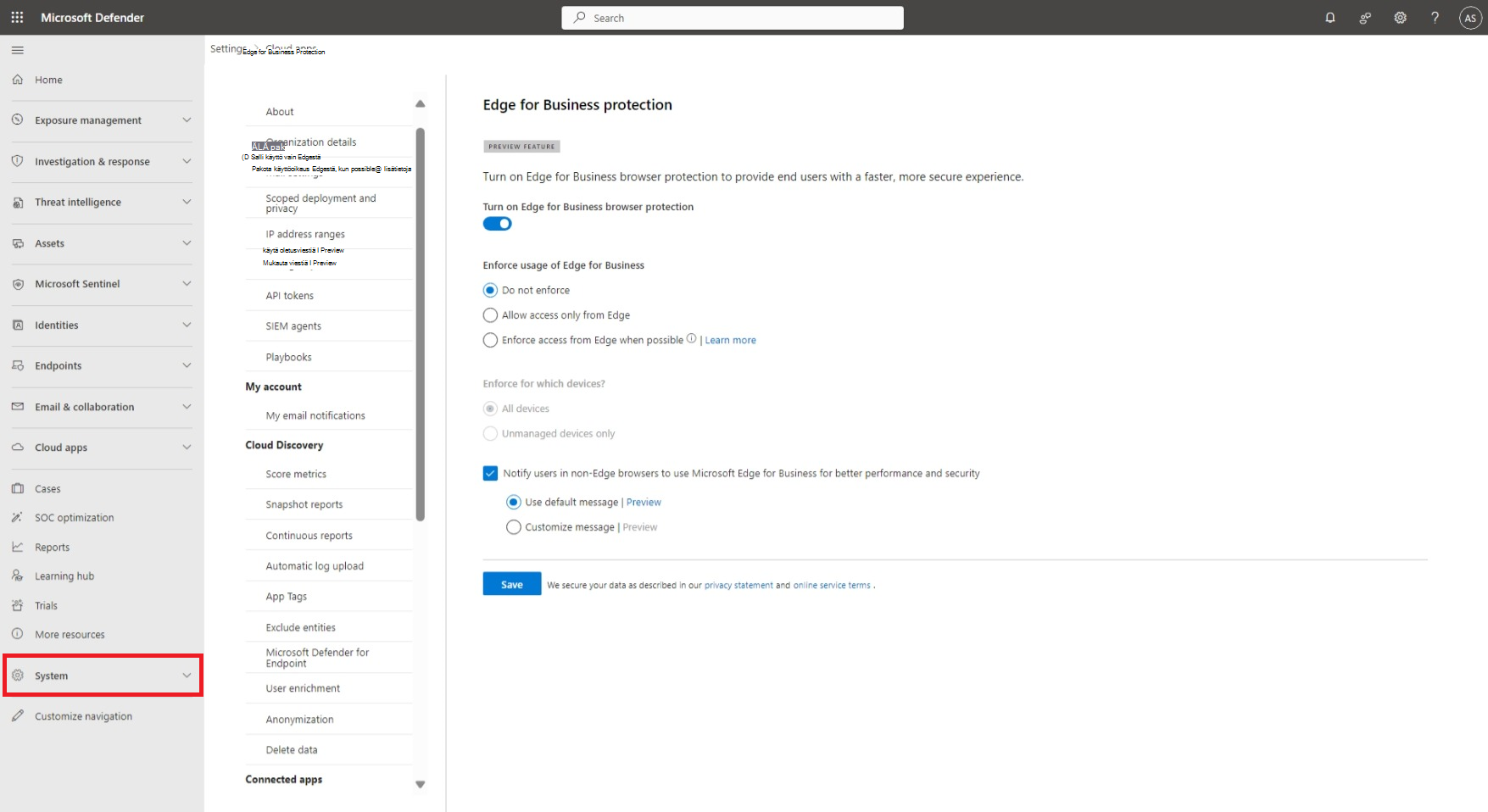This screenshot has height=812, width=1488.
Task: Expand the System section chevron
Action: pos(187,676)
